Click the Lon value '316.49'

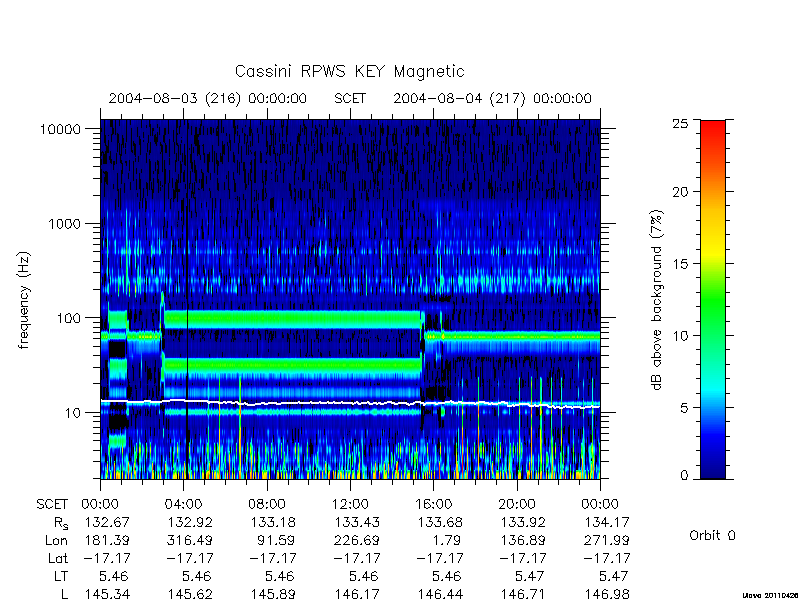[190, 540]
